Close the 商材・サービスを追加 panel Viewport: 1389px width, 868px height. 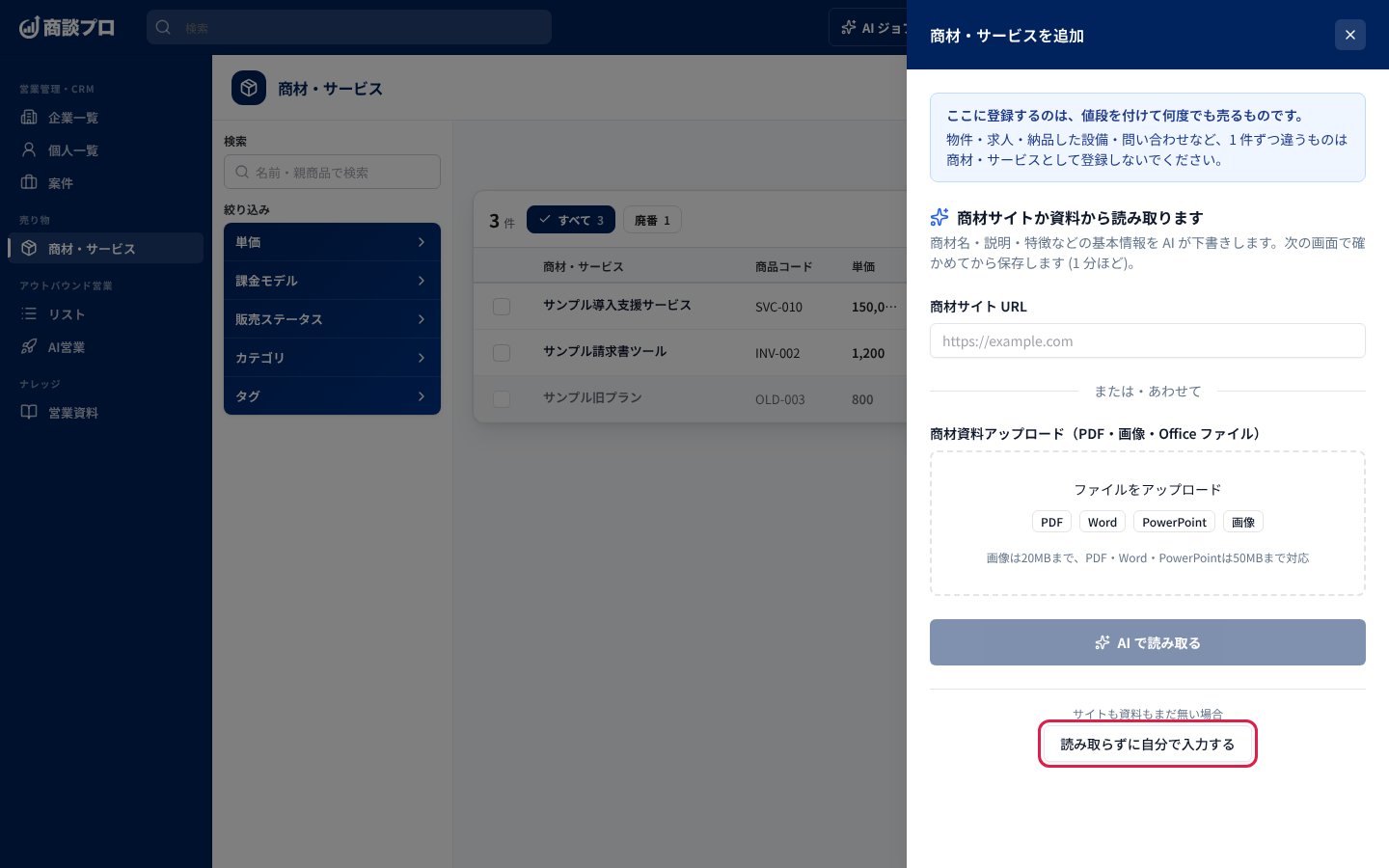point(1350,35)
